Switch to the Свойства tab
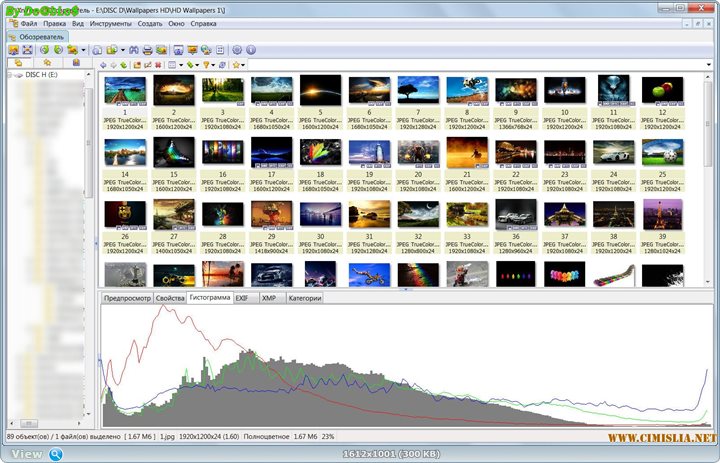This screenshot has width=720, height=463. click(170, 298)
